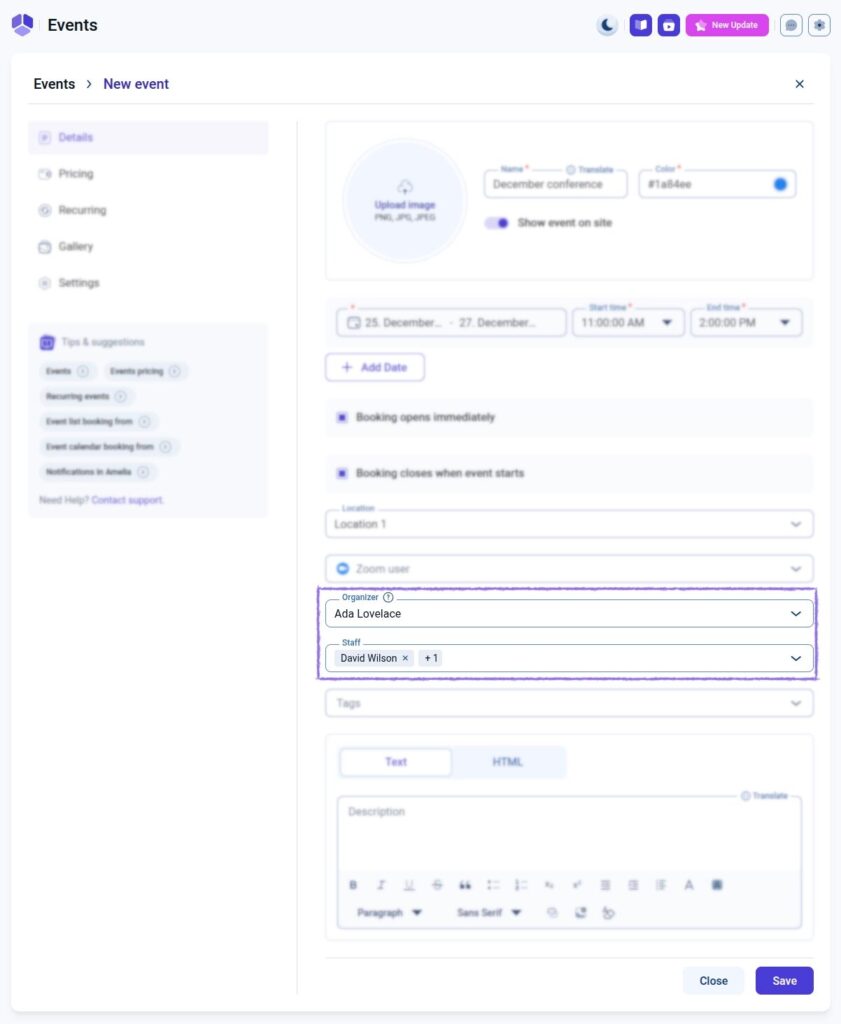Open the chat support icon
The image size is (841, 1024).
click(x=791, y=26)
